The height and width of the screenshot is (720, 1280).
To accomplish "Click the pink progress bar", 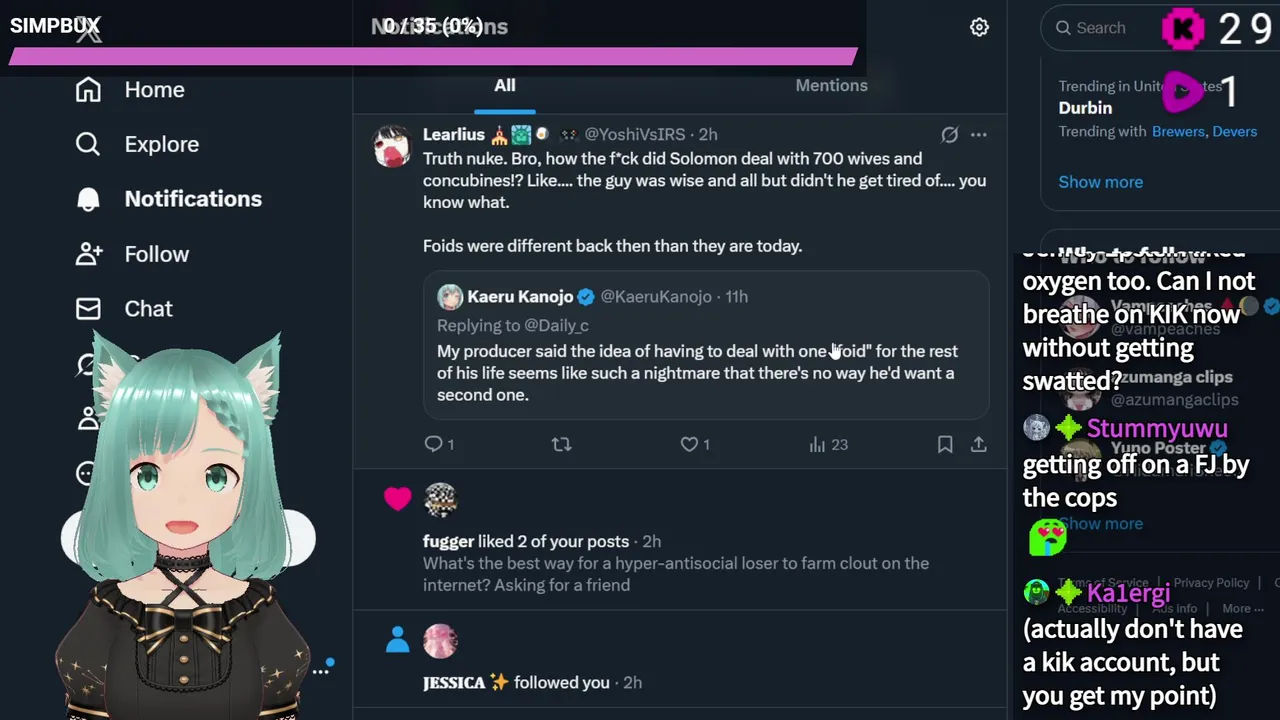I will 432,57.
